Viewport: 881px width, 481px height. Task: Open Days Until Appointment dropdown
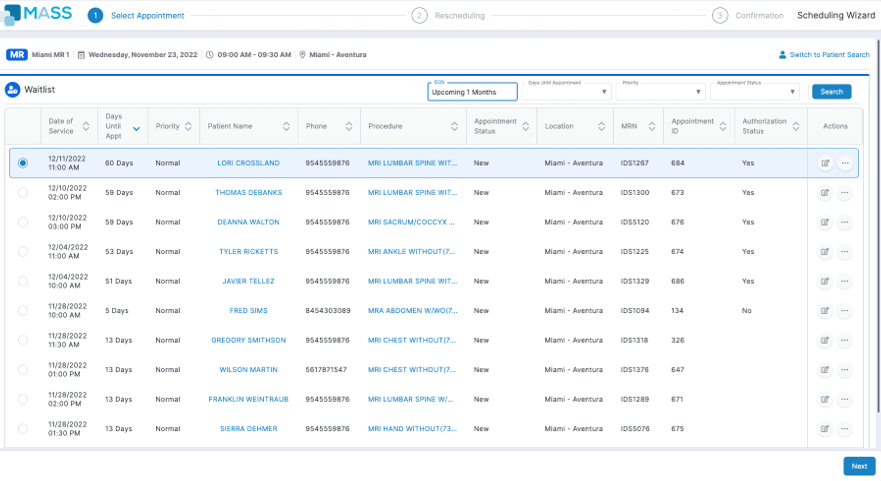click(566, 92)
